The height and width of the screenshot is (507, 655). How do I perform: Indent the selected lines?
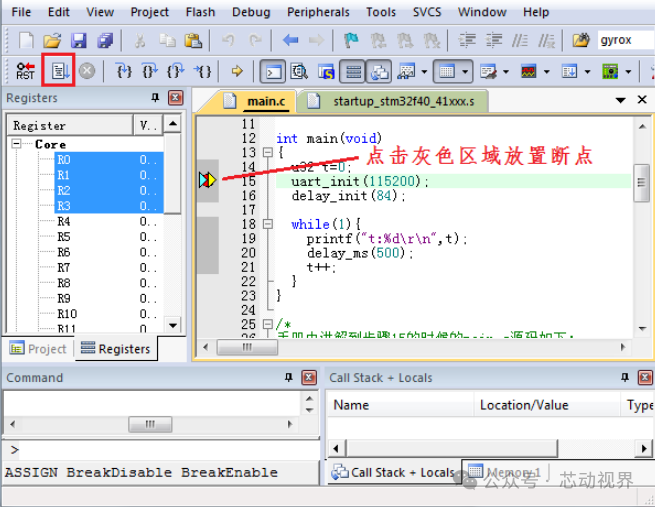pyautogui.click(x=467, y=41)
